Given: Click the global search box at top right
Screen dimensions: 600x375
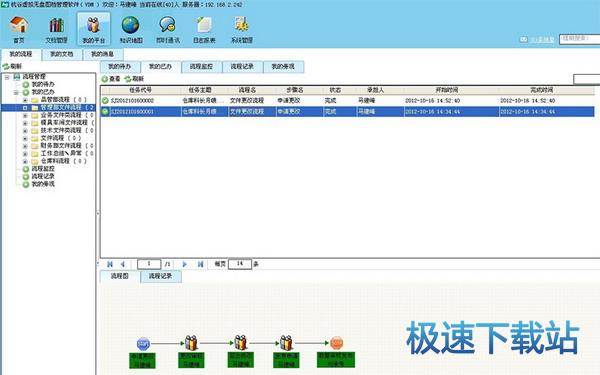Looking at the screenshot, I should pyautogui.click(x=579, y=39).
